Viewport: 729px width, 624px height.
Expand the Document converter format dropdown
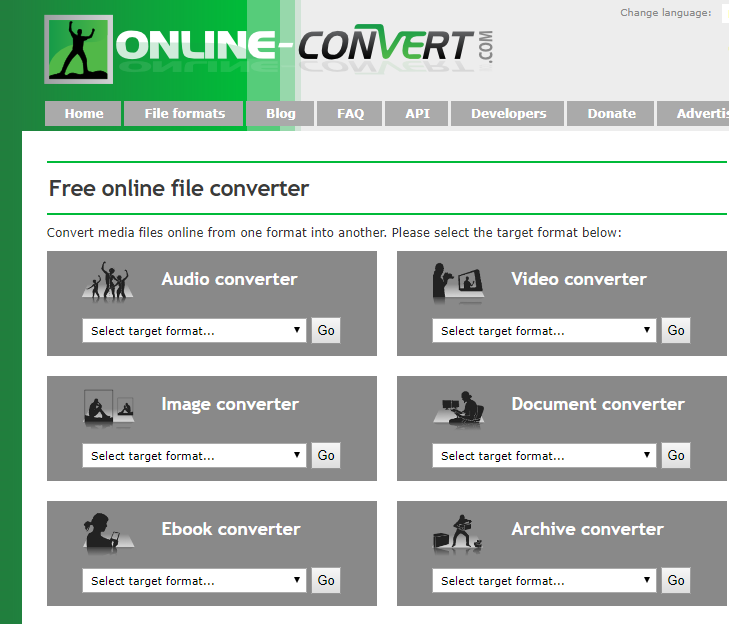pos(544,456)
